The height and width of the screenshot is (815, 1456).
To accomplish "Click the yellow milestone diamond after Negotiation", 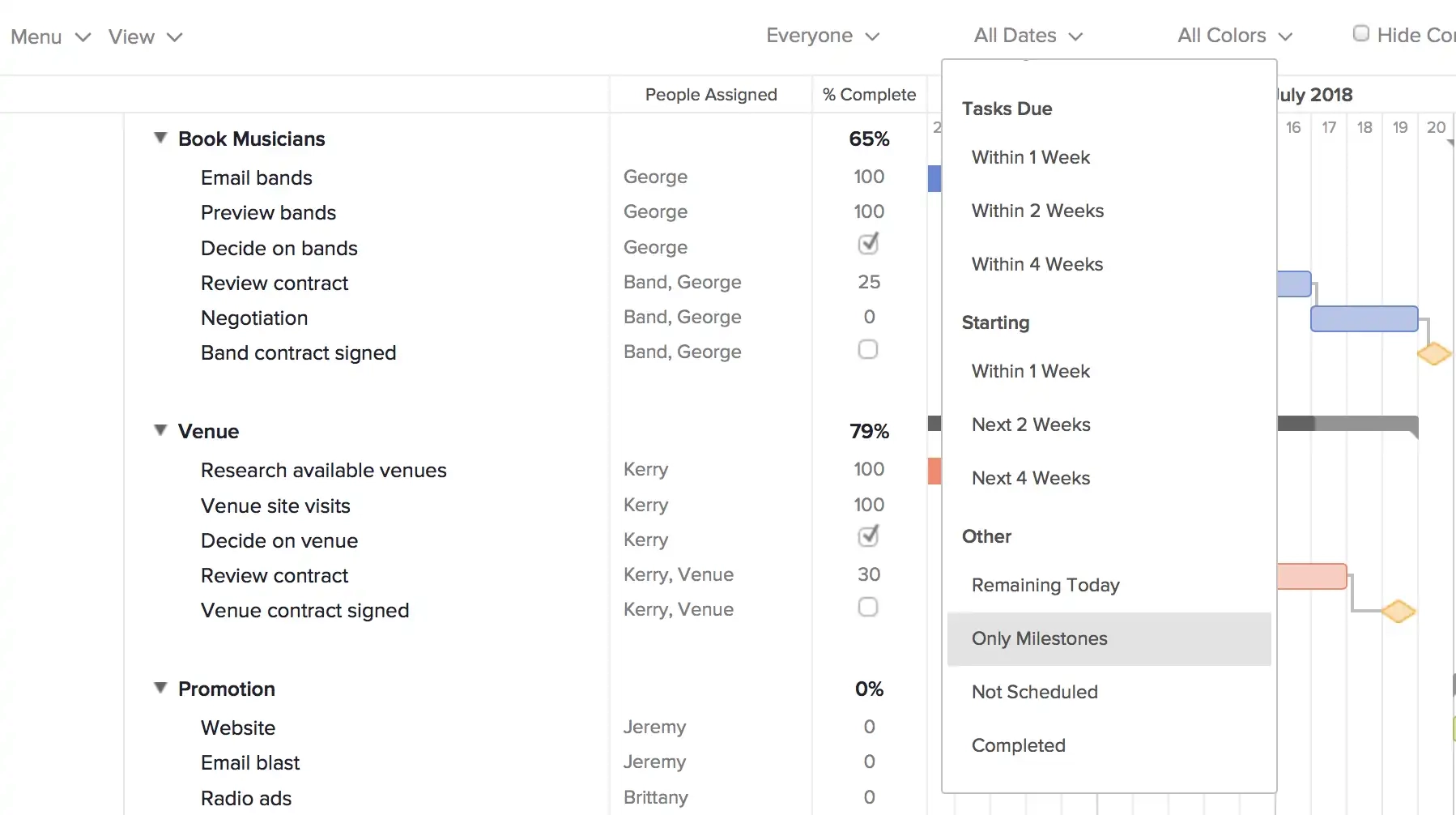I will (1433, 353).
